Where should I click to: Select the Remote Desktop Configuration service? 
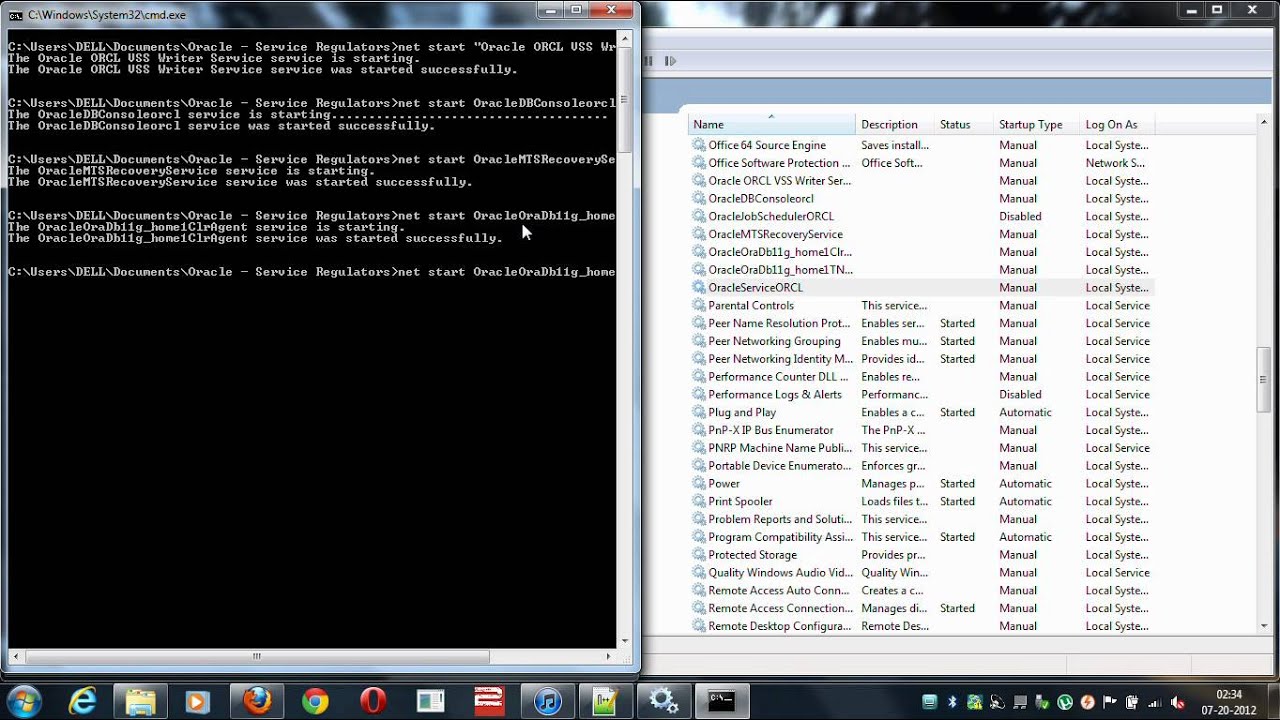(x=921, y=626)
